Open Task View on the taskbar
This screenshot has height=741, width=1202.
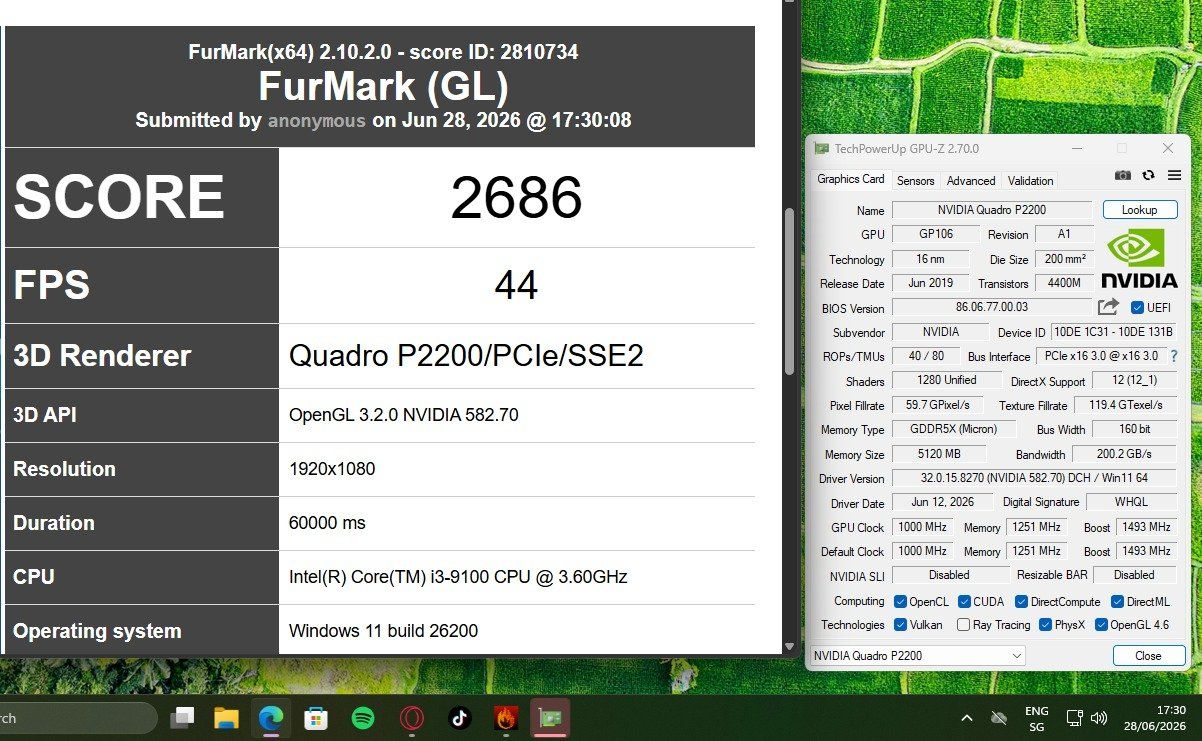click(x=182, y=718)
